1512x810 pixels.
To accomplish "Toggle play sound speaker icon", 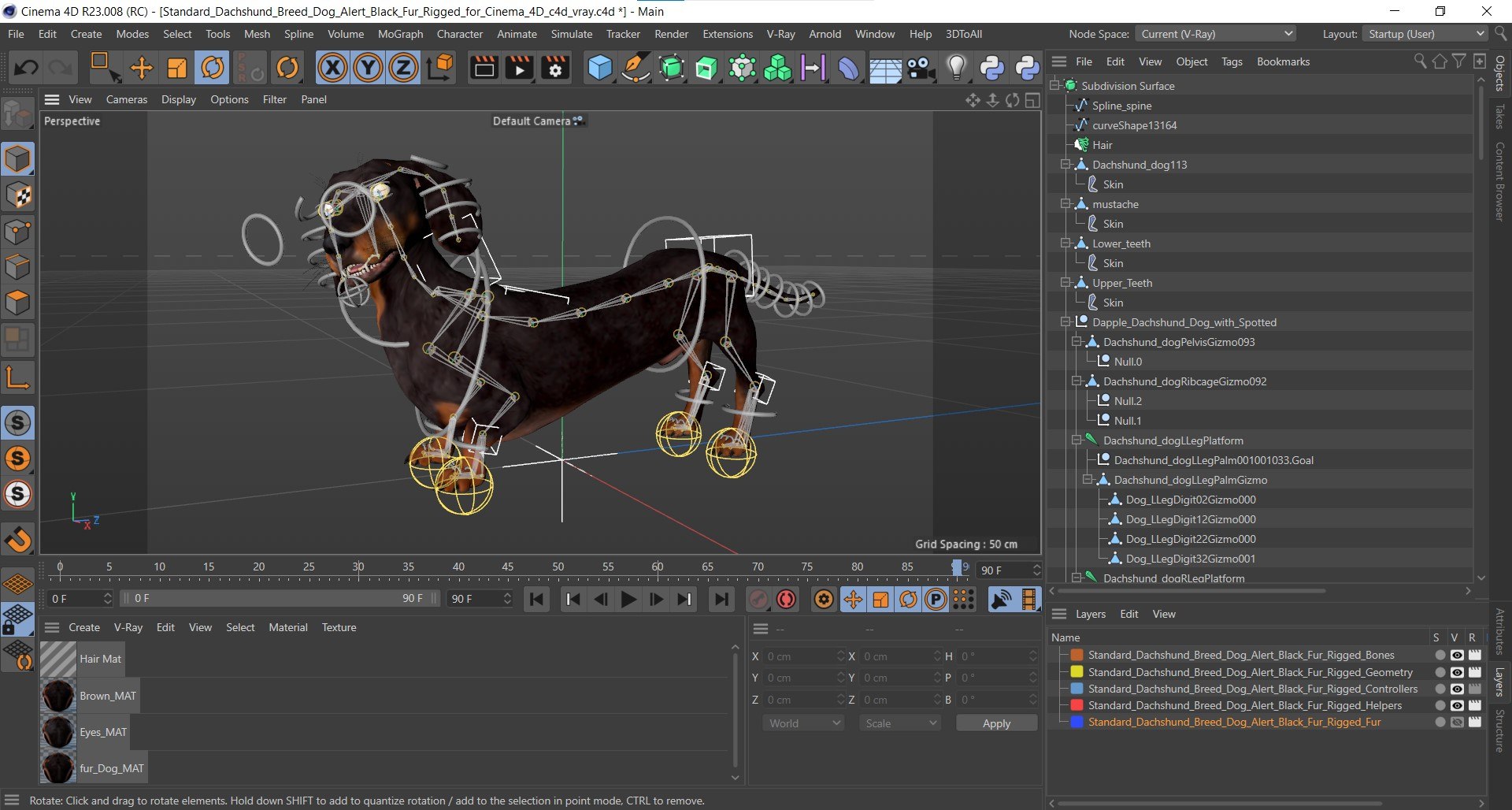I will 1001,600.
